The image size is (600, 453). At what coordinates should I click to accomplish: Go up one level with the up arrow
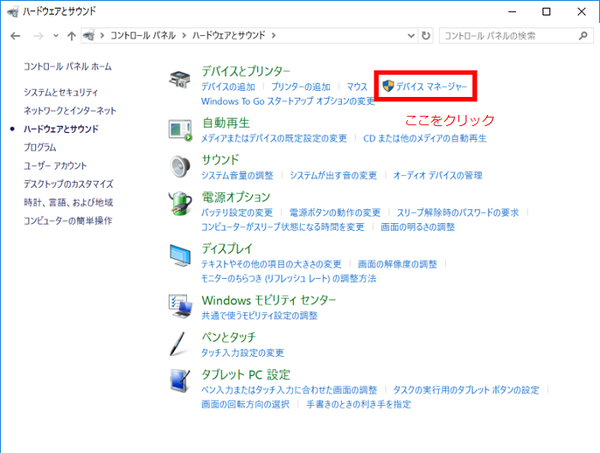click(x=71, y=36)
